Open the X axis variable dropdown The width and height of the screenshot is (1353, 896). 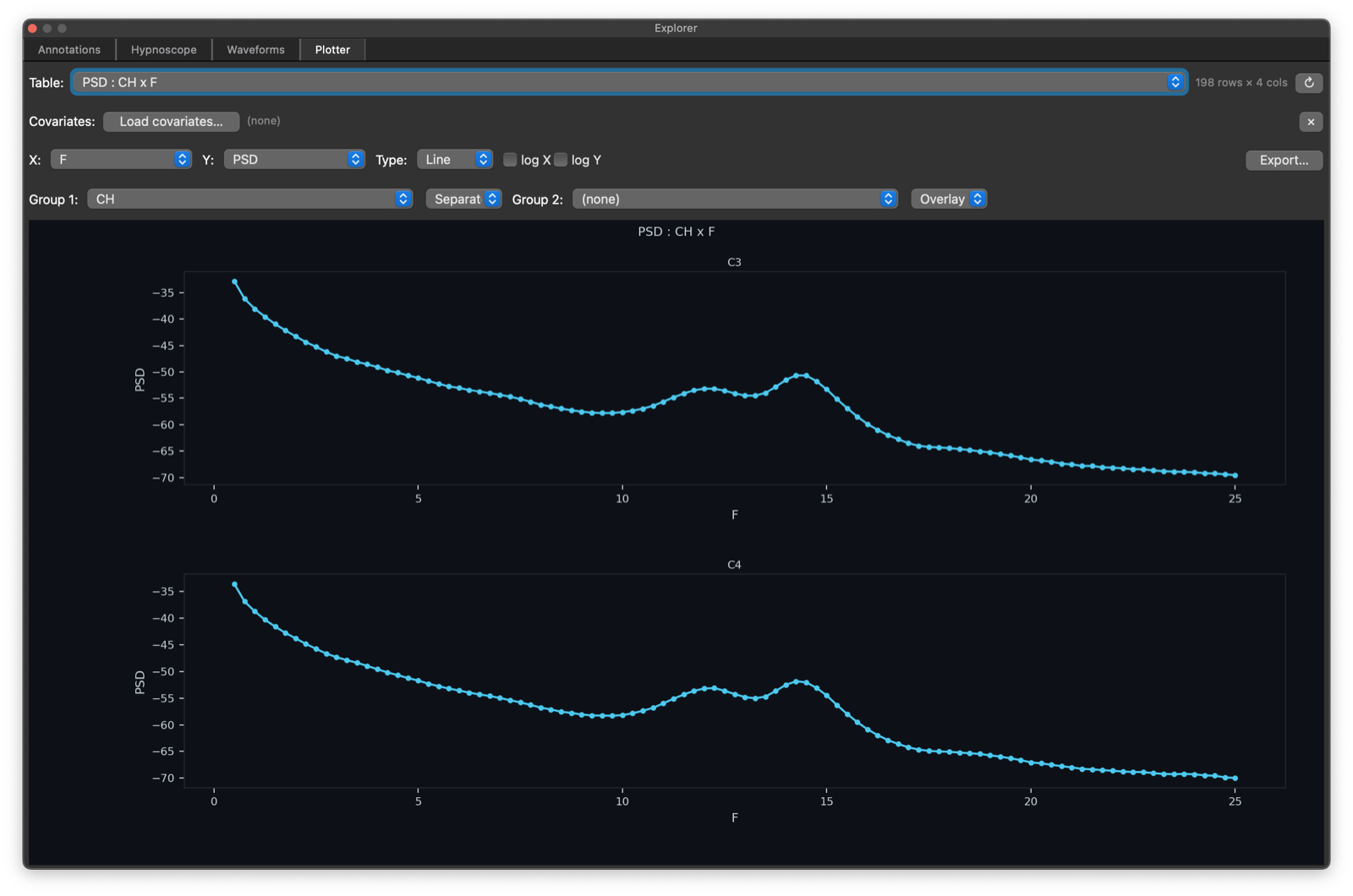[121, 160]
